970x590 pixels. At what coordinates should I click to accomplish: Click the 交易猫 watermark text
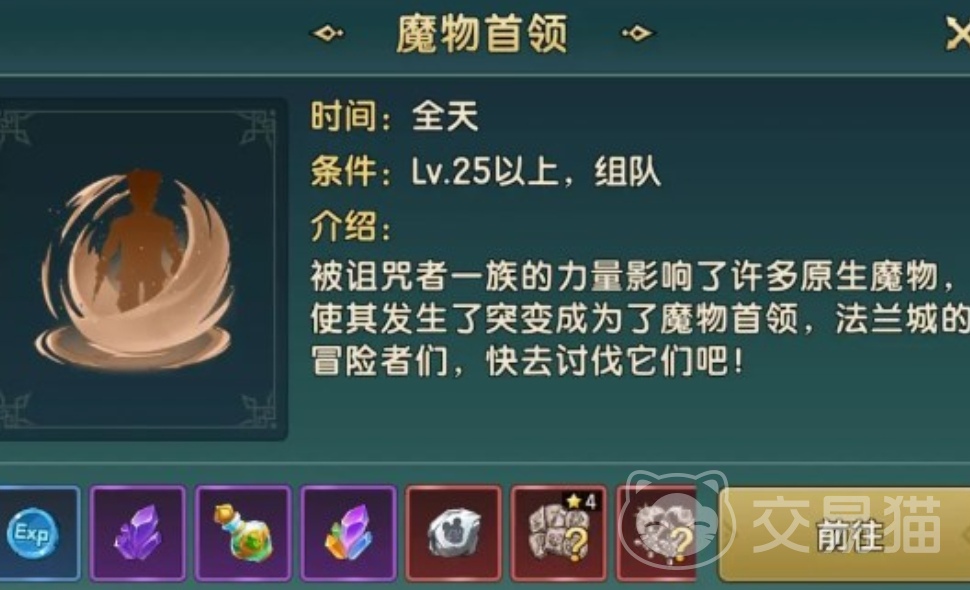(x=846, y=524)
